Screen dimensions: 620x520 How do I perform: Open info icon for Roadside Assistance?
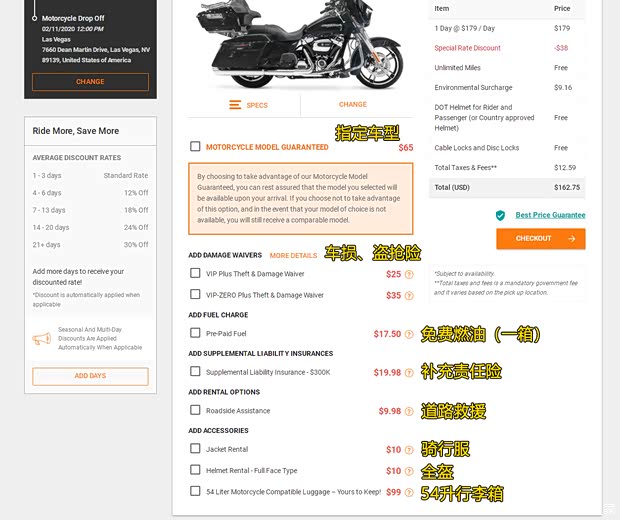(x=409, y=411)
